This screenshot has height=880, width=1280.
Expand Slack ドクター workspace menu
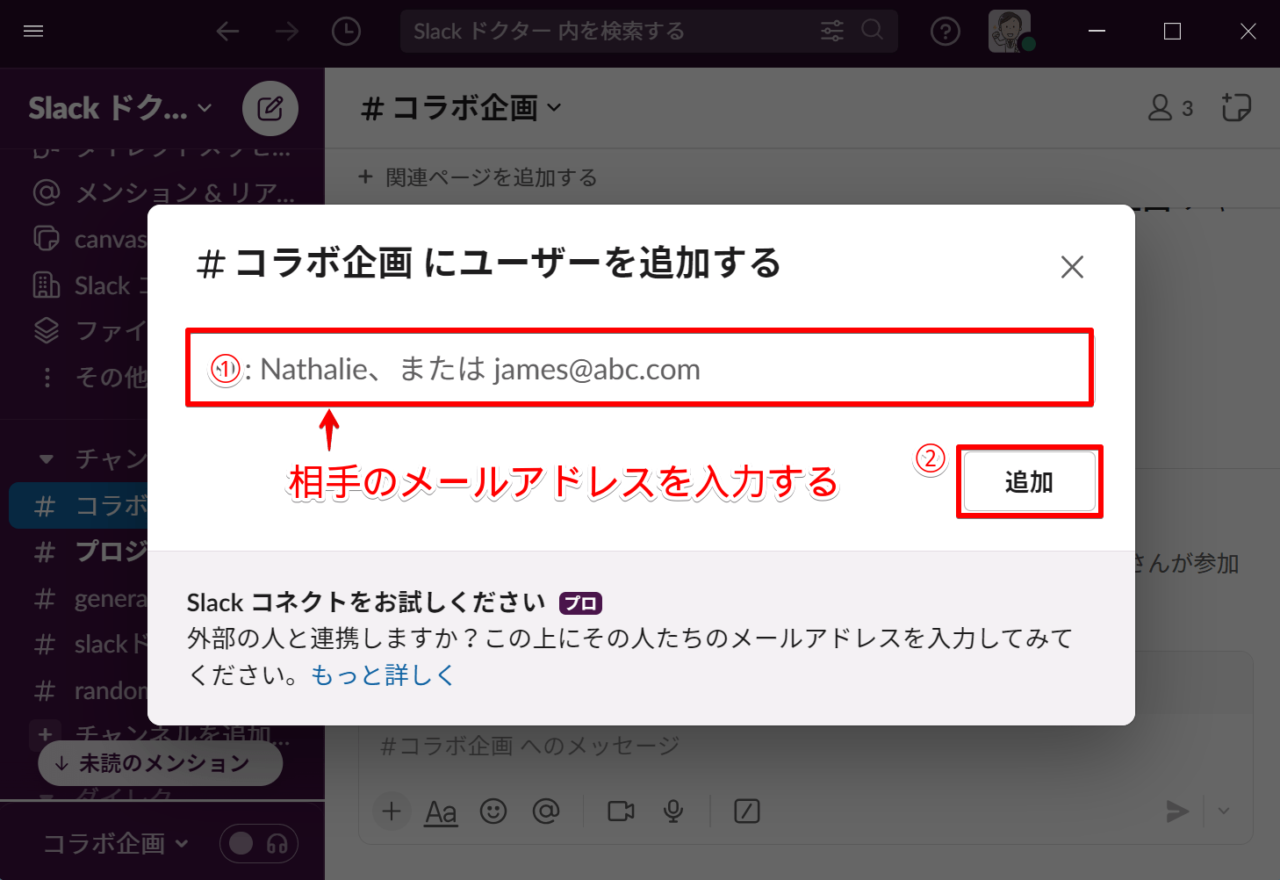[120, 108]
